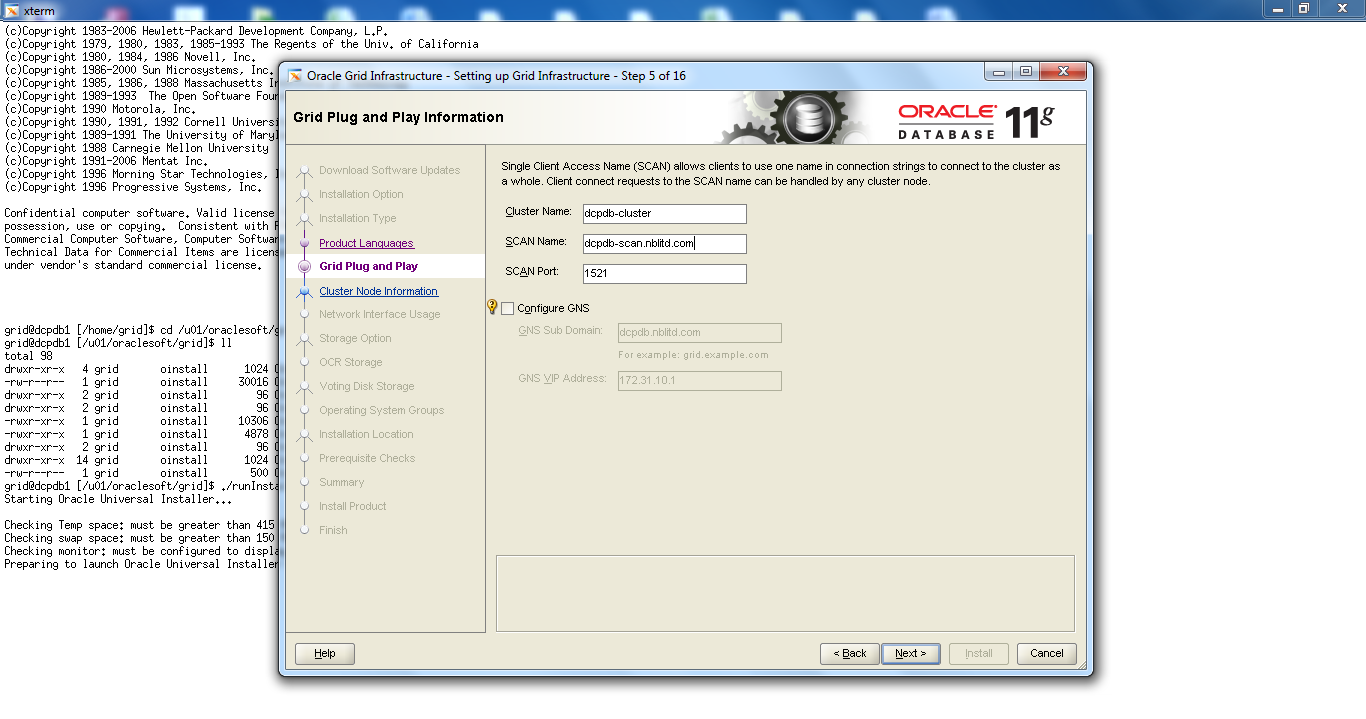The height and width of the screenshot is (719, 1366).
Task: Click the Operating System Groups step
Action: [381, 410]
